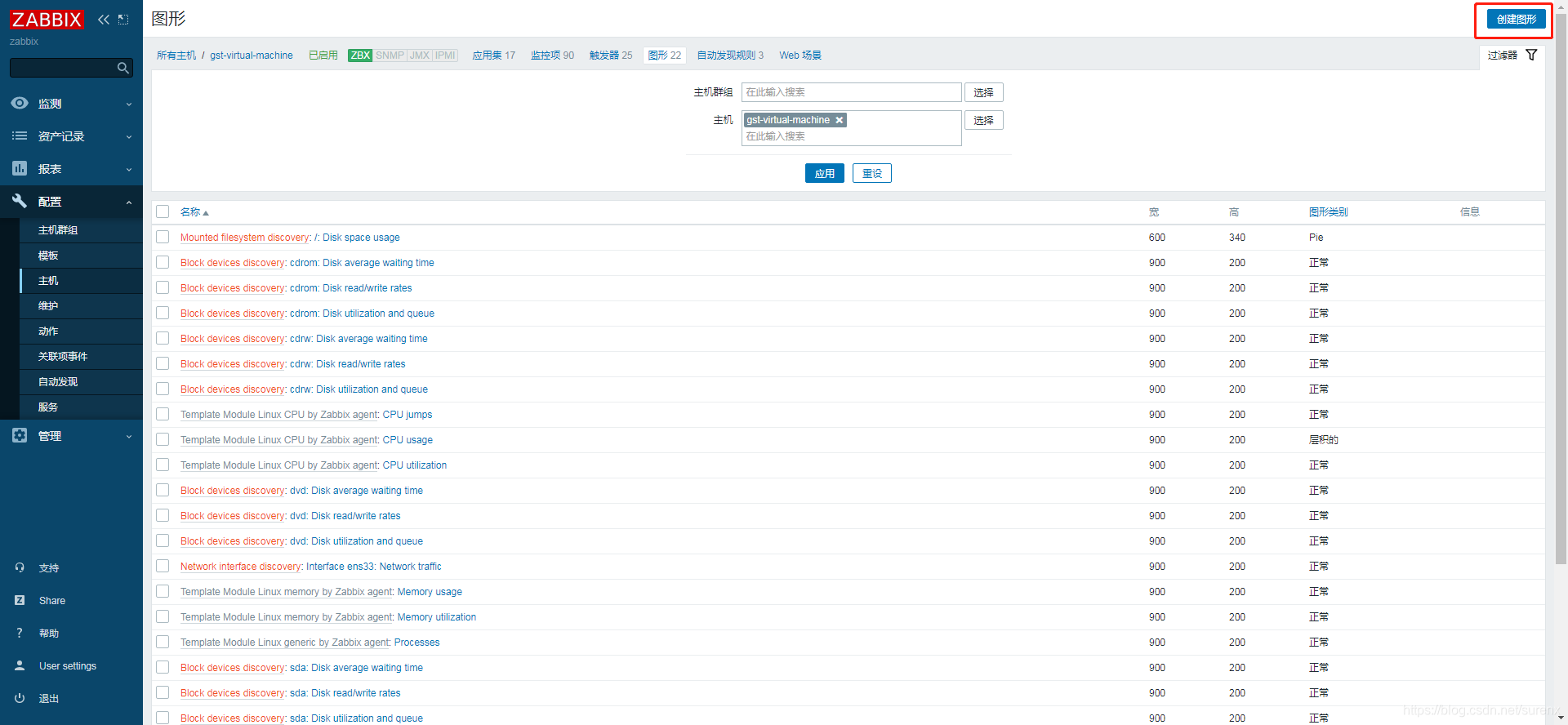Open 主机 in sidebar
Screen dimensions: 1568x725
48,281
